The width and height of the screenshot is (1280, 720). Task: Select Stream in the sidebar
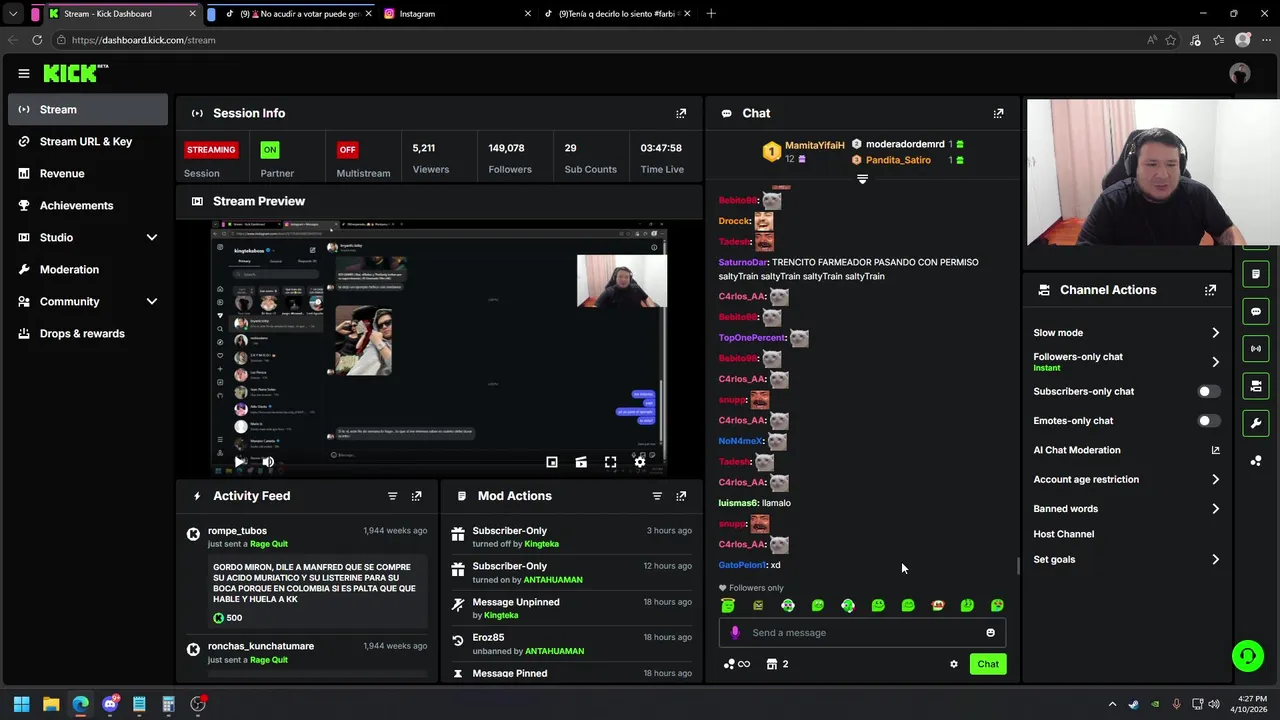[88, 109]
